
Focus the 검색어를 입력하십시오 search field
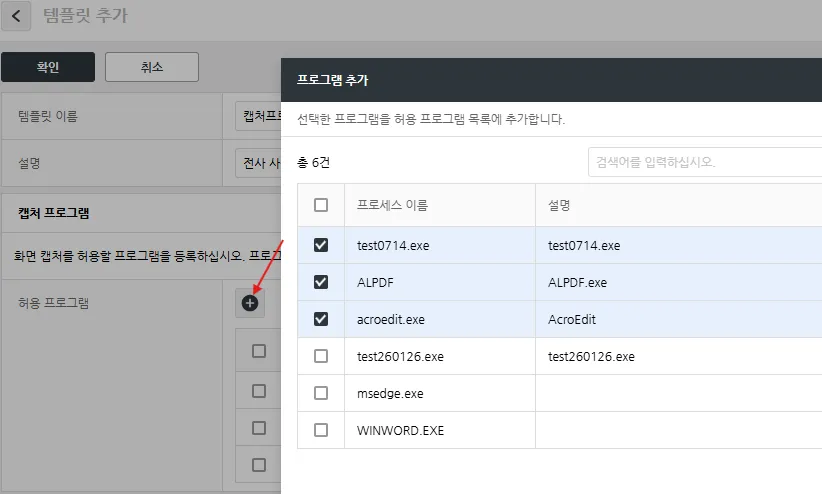pos(705,162)
